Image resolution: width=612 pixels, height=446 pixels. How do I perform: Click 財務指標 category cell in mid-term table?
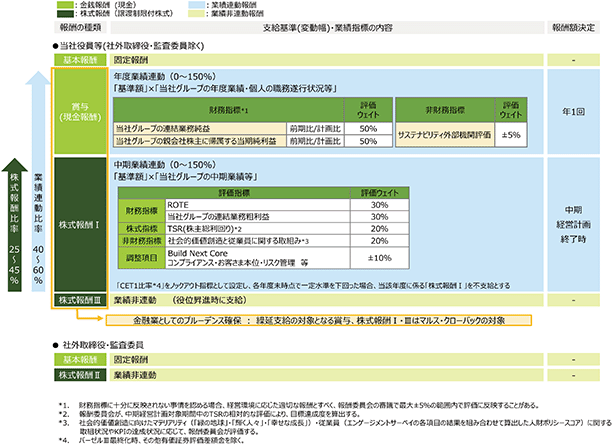(x=142, y=211)
